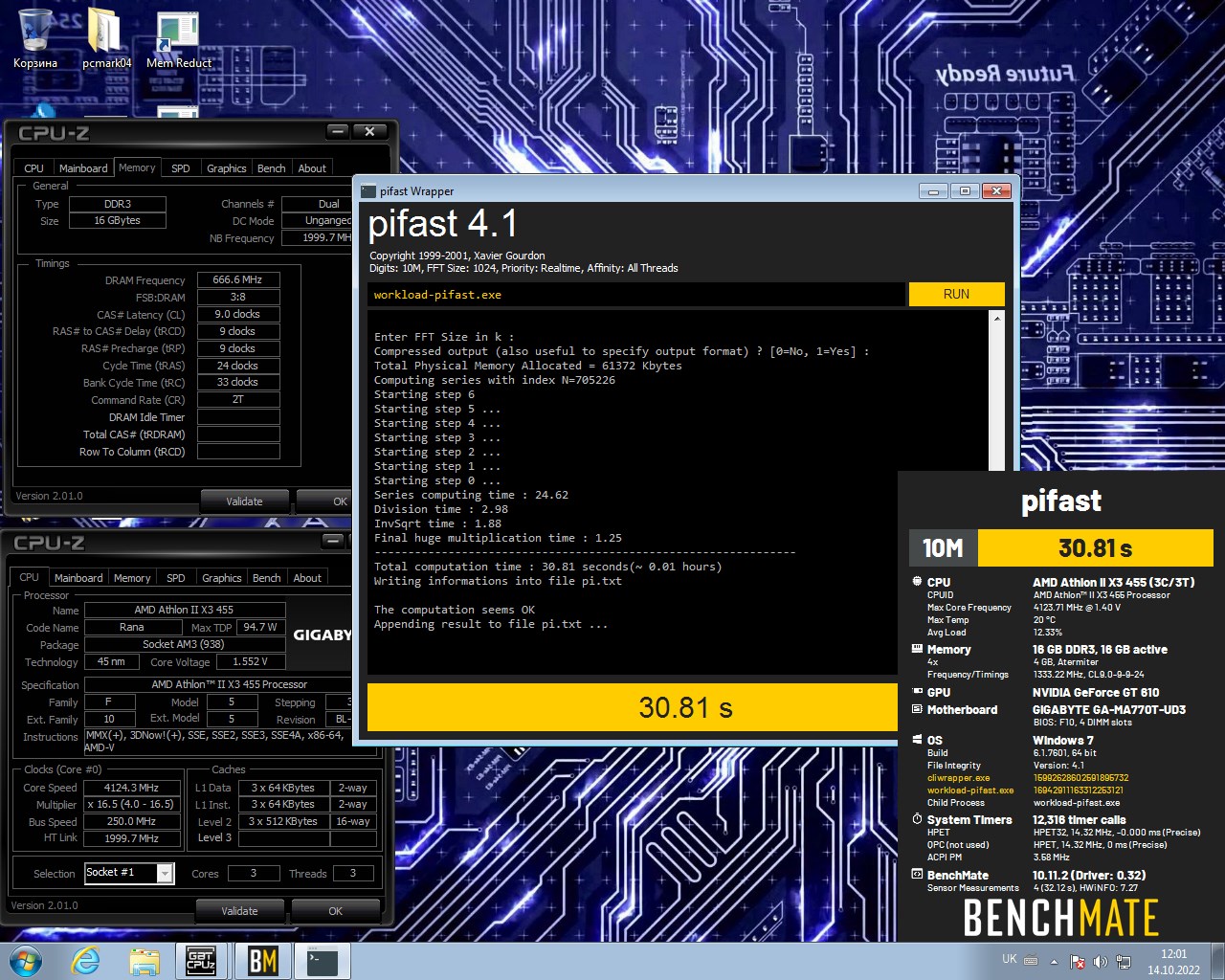Launch Internet Explorer from the taskbar
The height and width of the screenshot is (980, 1225).
(85, 961)
